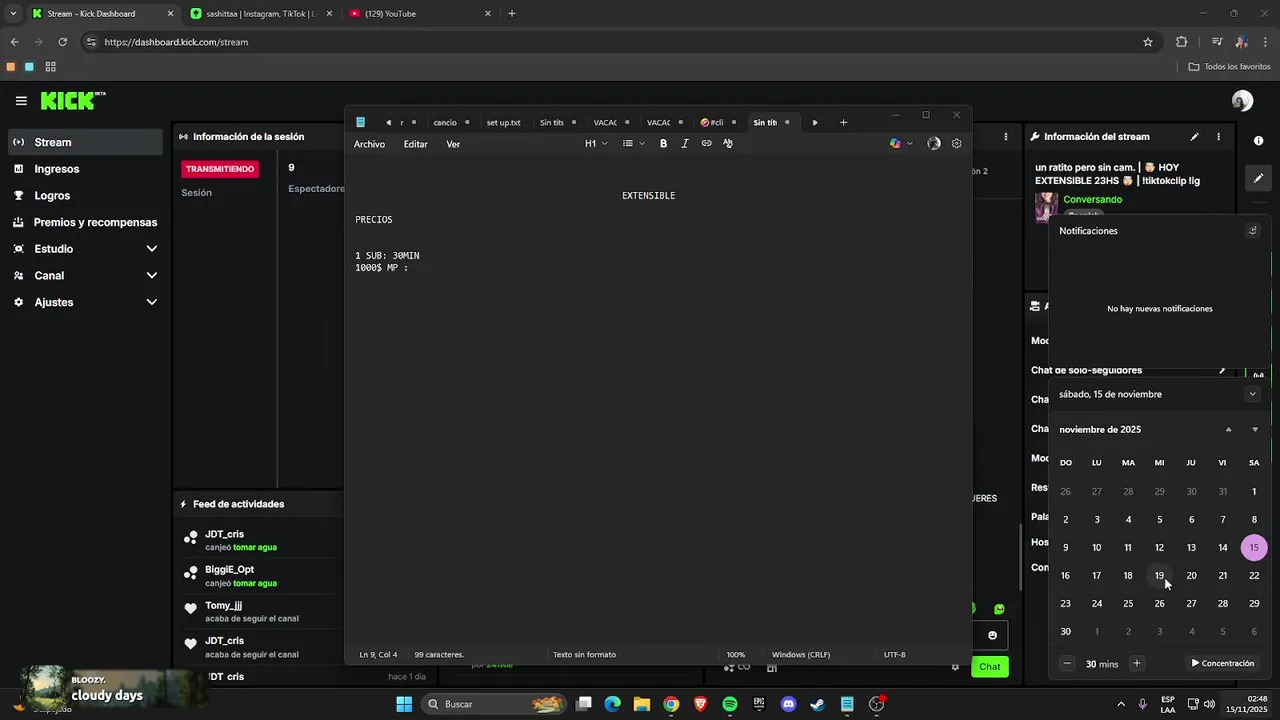Open the heading style H1 dropdown
Screen dimensions: 1280x720
(596, 144)
